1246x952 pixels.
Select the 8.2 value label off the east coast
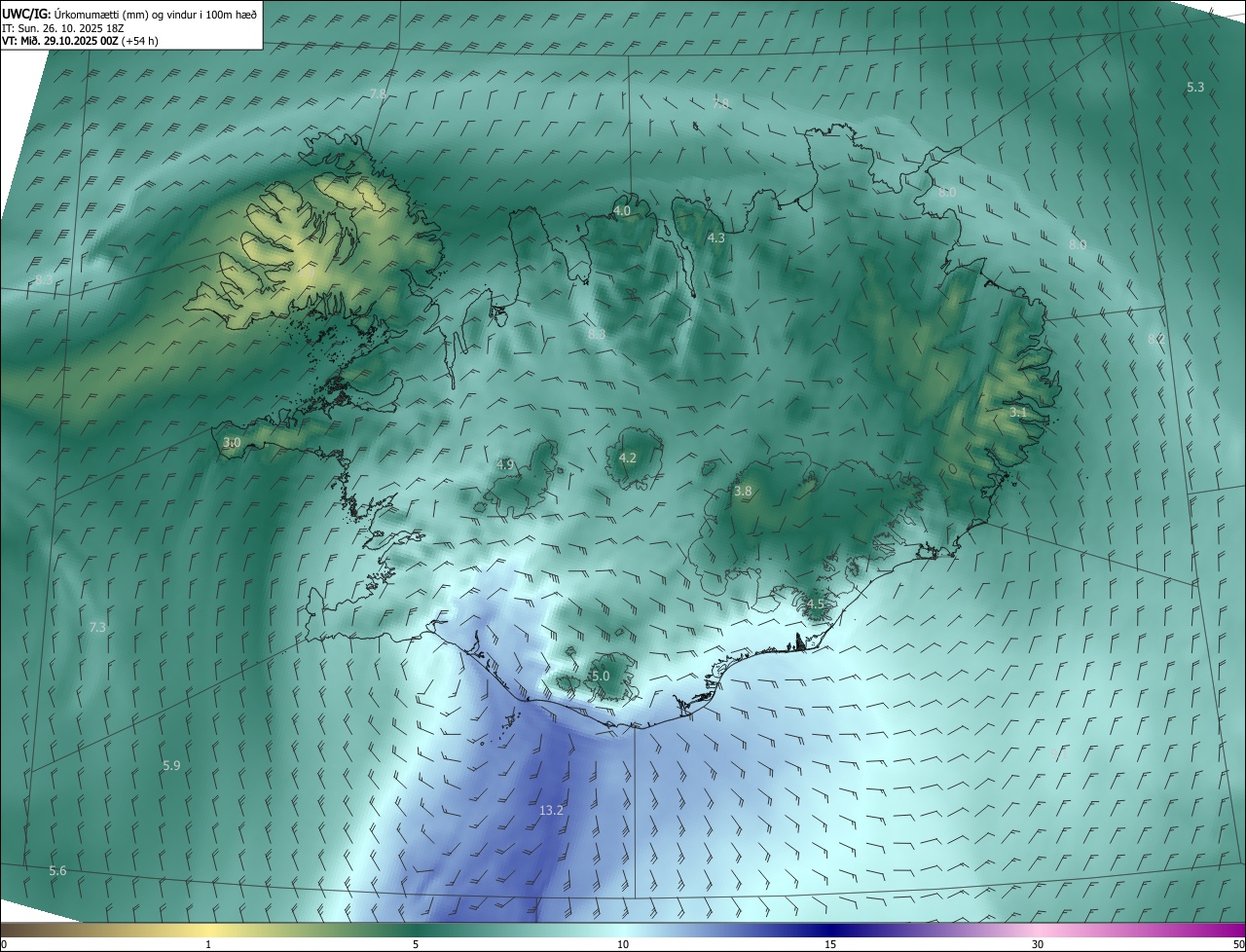[x=1154, y=339]
